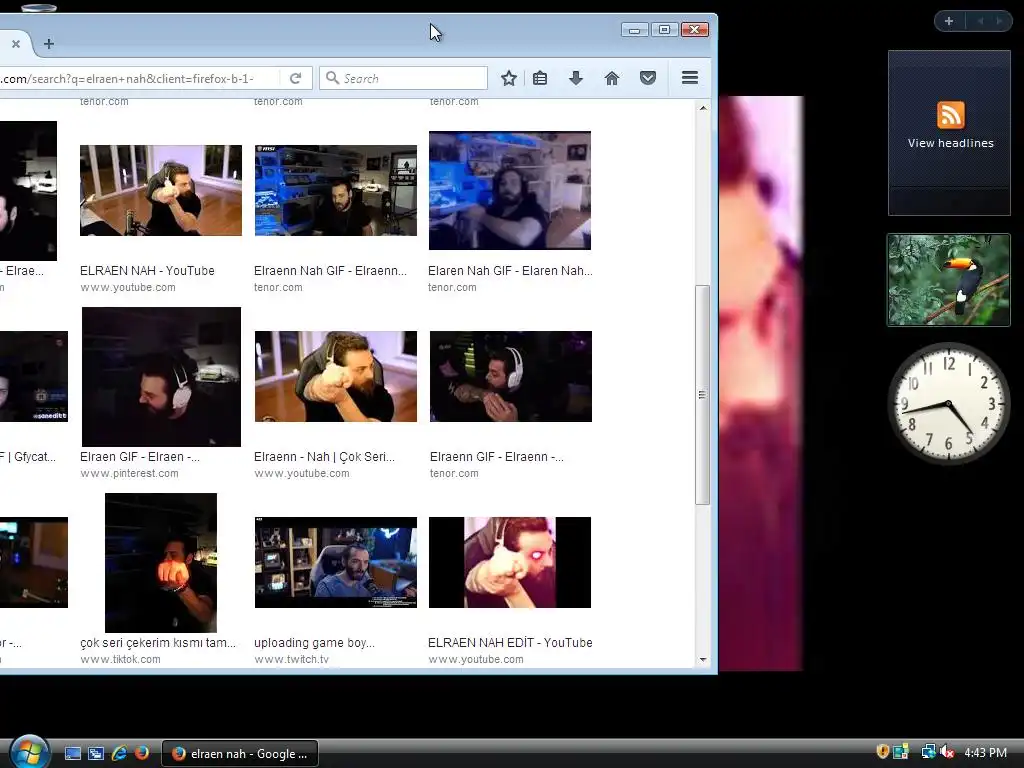The image size is (1024, 768).
Task: Click www.pinterest.com source text
Action: pos(129,473)
